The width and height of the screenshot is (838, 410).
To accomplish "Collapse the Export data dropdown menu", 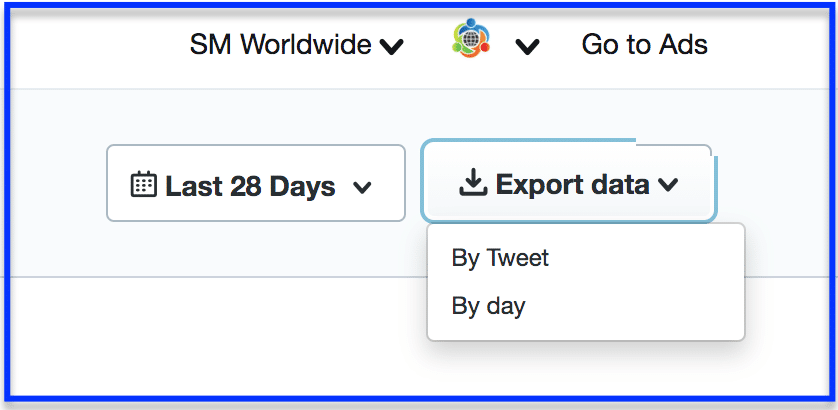I will pyautogui.click(x=569, y=182).
